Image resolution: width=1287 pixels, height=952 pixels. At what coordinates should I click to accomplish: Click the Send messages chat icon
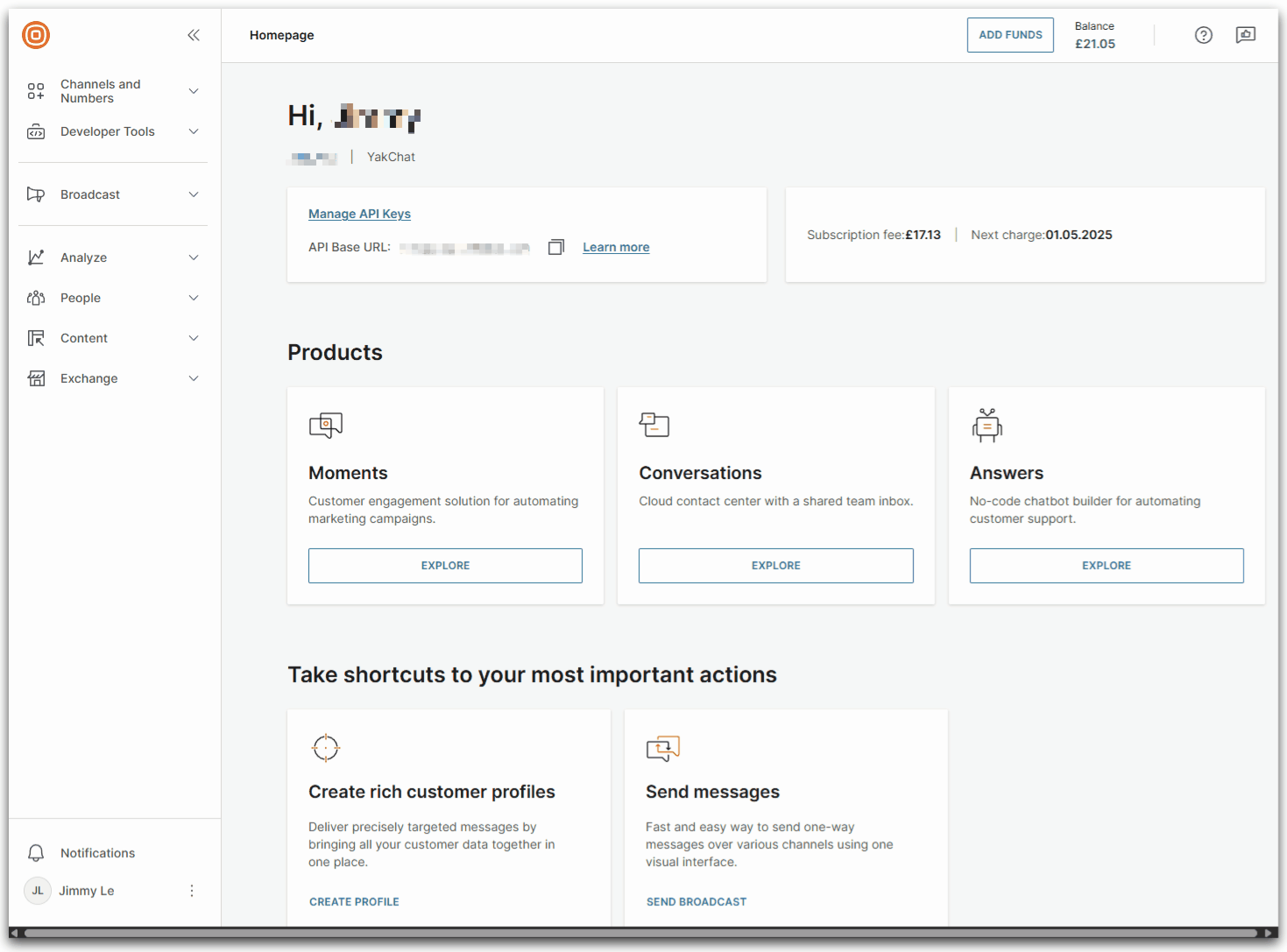click(663, 749)
